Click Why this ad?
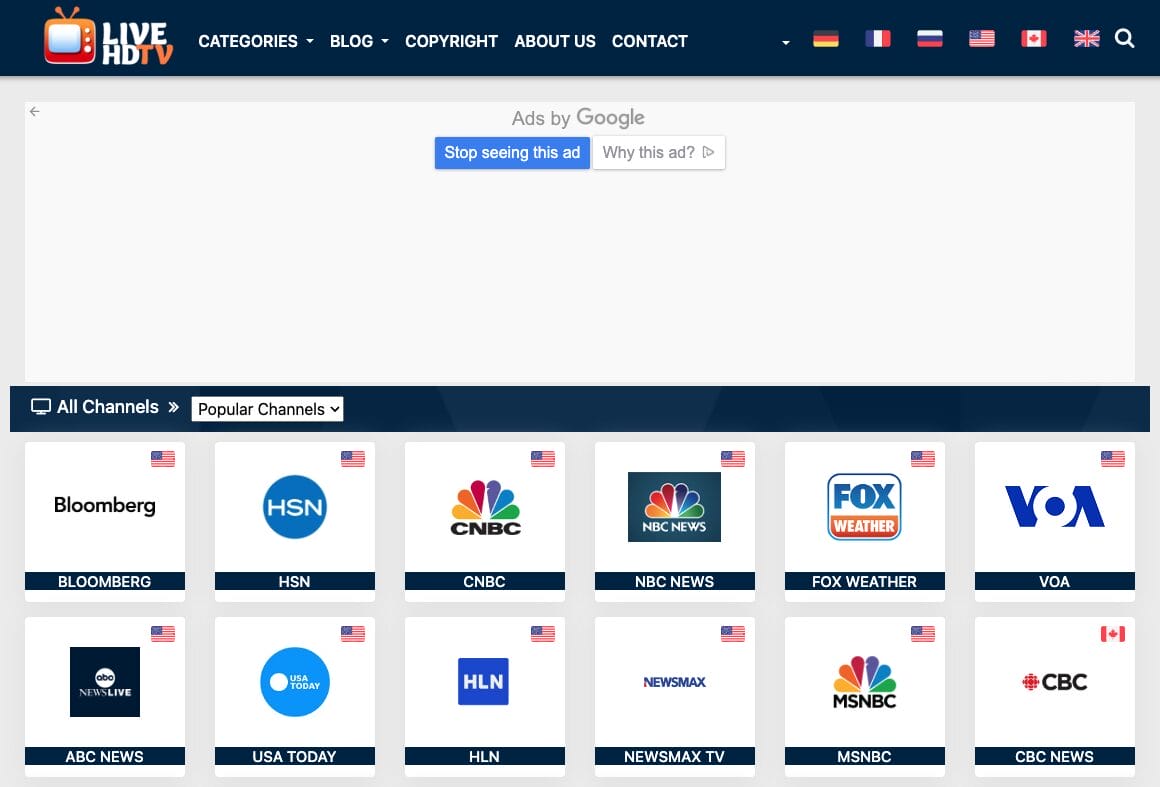The width and height of the screenshot is (1160, 787). 658,152
